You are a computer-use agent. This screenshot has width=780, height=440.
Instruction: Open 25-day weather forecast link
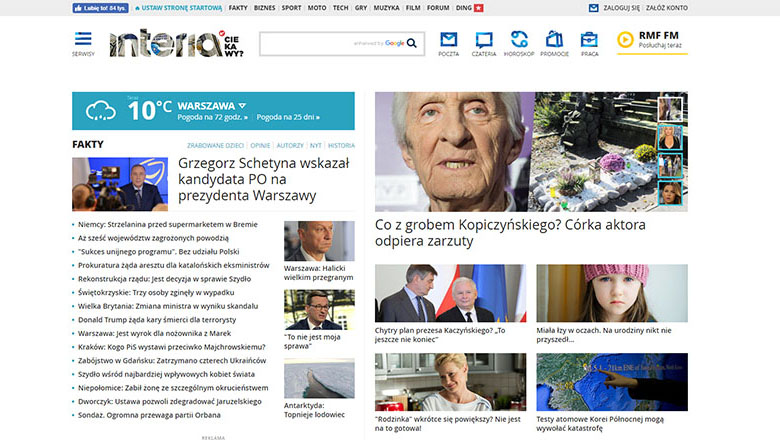tap(290, 118)
